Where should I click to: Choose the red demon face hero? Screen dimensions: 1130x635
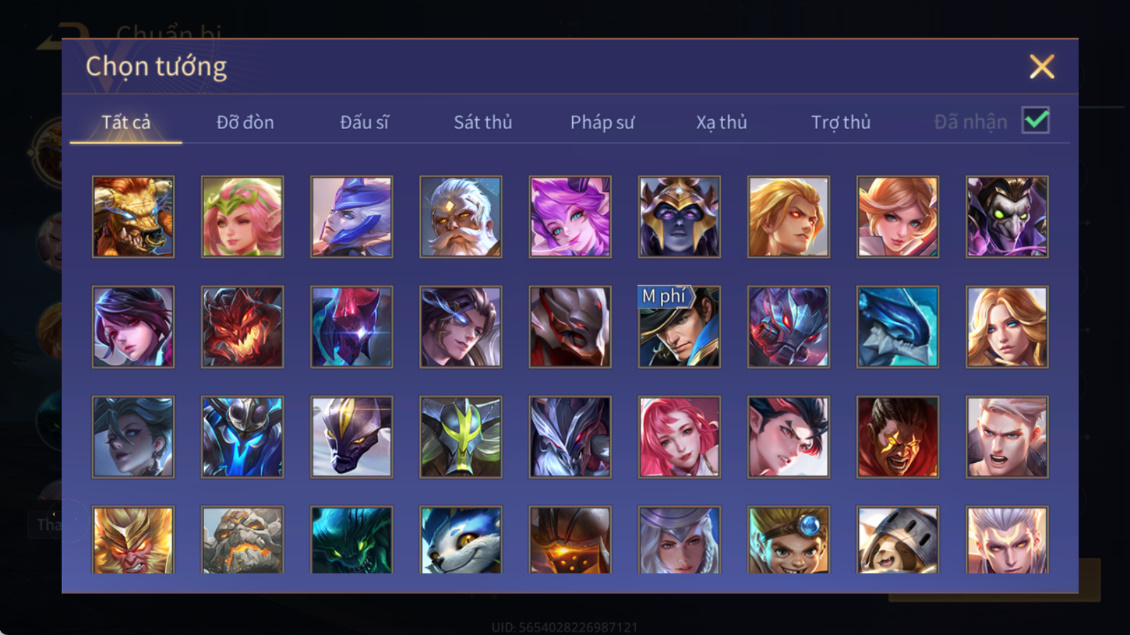tap(242, 327)
